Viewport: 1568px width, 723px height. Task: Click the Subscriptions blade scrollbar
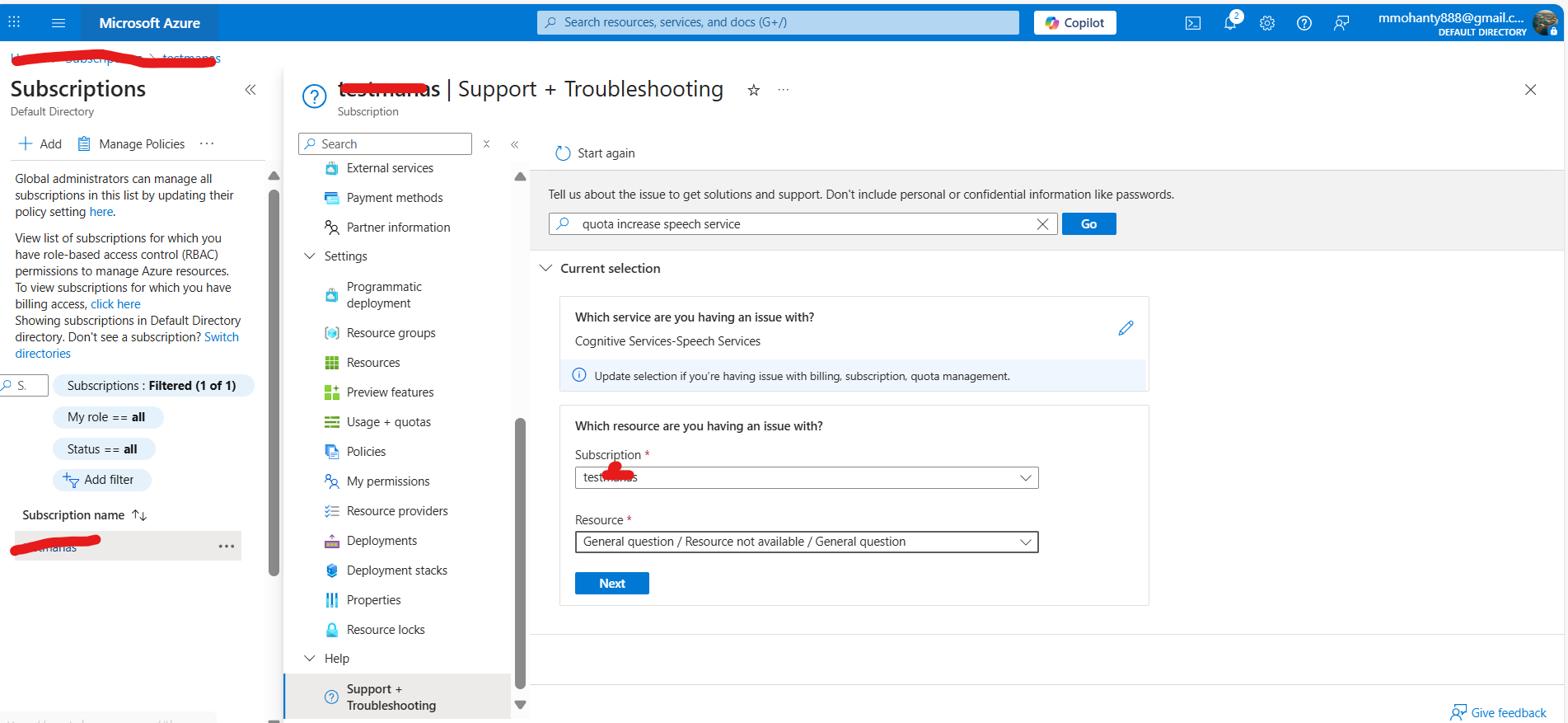(274, 383)
